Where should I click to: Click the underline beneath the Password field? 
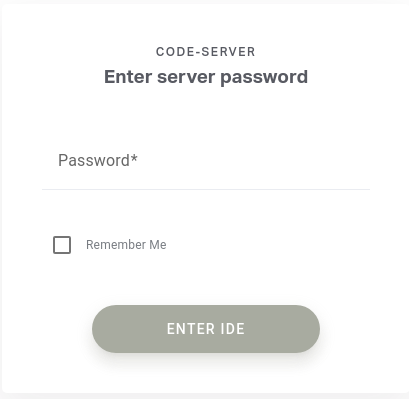coord(206,189)
